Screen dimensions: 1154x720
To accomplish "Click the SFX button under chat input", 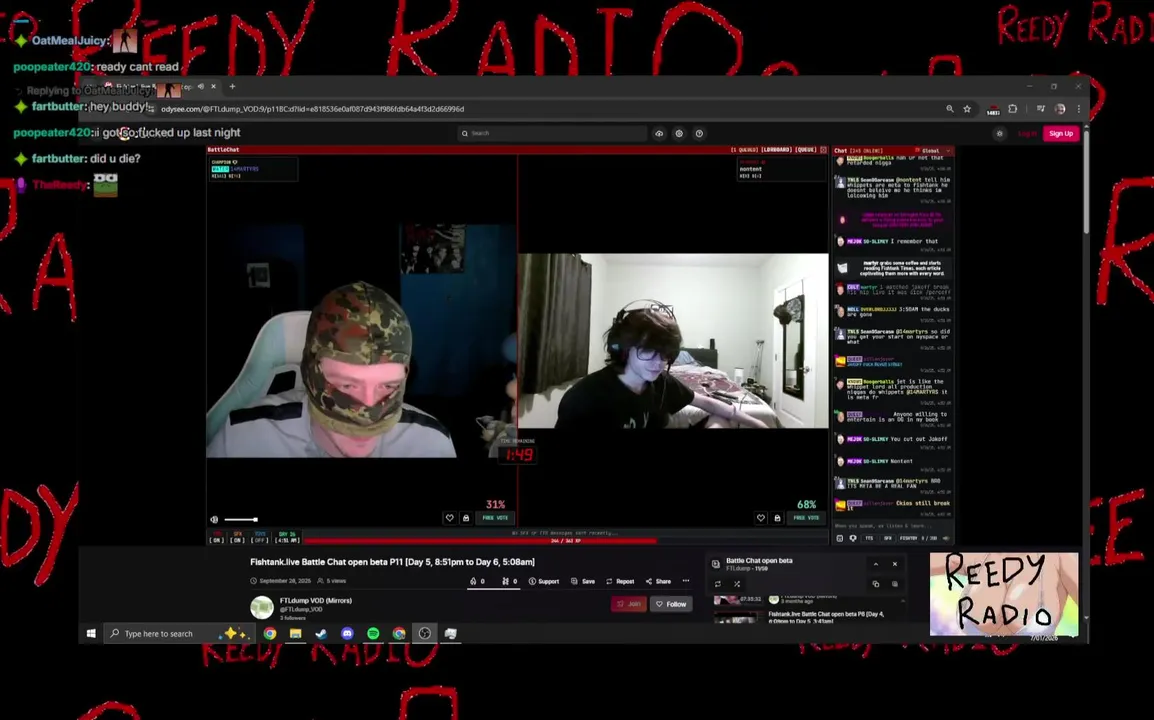I will 888,538.
